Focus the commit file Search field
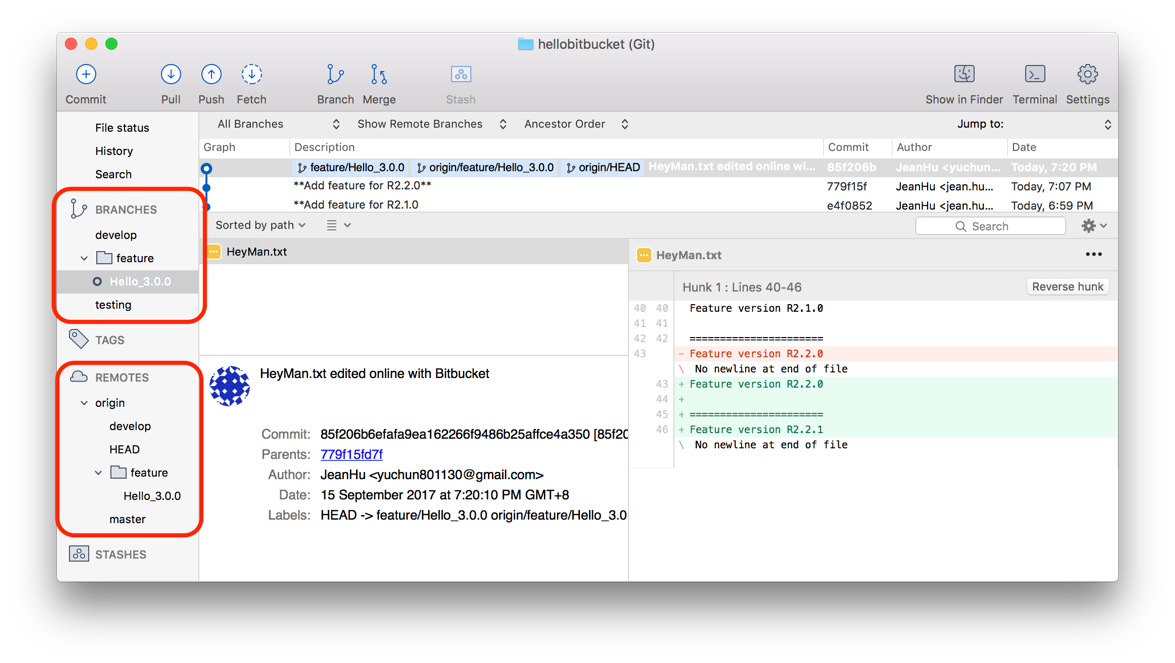The height and width of the screenshot is (663, 1175). pyautogui.click(x=990, y=225)
